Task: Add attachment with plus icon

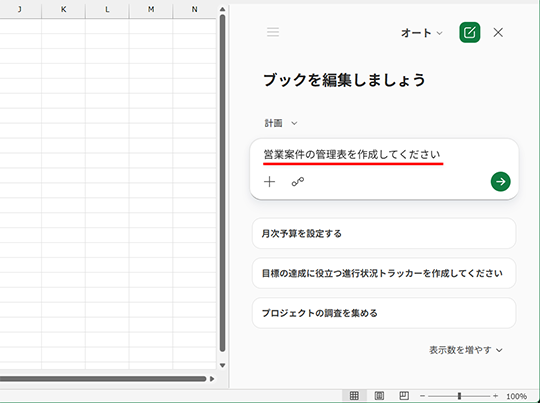Action: tap(269, 182)
